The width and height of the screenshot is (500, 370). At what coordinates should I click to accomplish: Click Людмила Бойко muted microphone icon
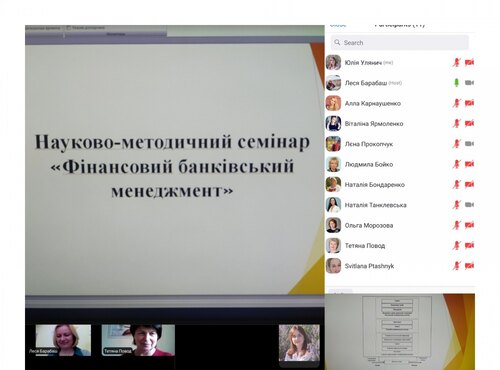pyautogui.click(x=456, y=164)
